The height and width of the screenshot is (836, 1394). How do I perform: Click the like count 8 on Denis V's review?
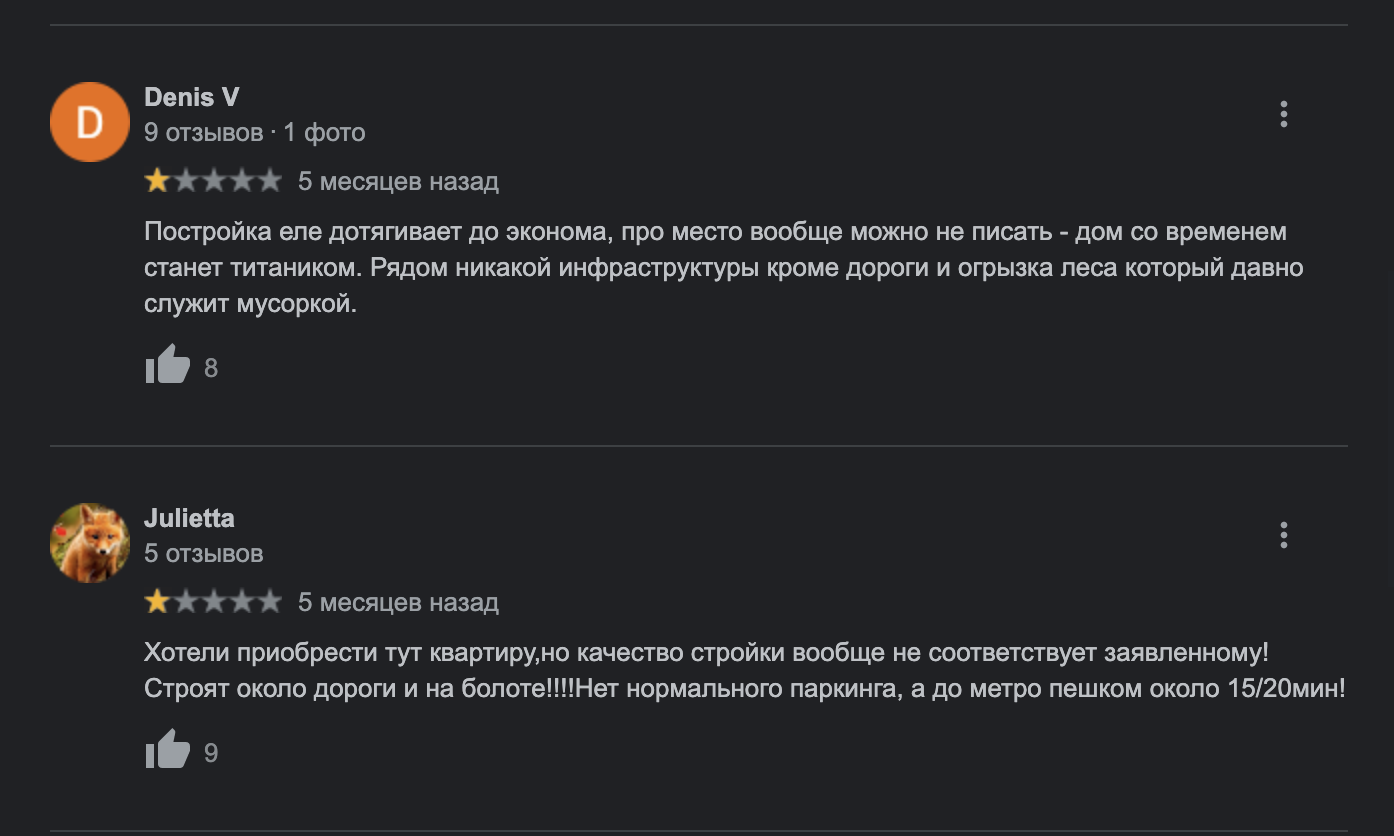click(x=211, y=368)
